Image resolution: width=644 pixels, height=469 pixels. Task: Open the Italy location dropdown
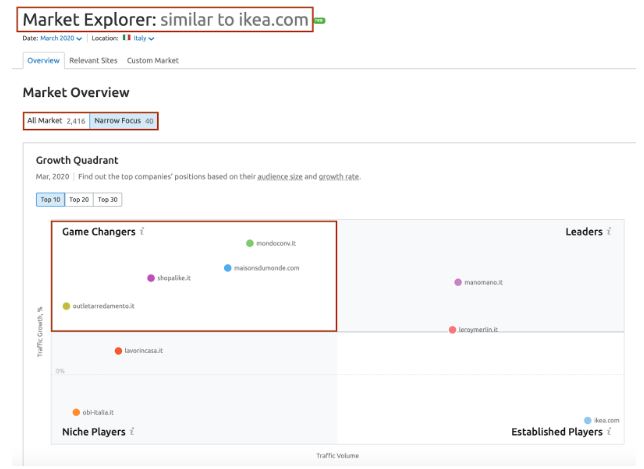[143, 38]
